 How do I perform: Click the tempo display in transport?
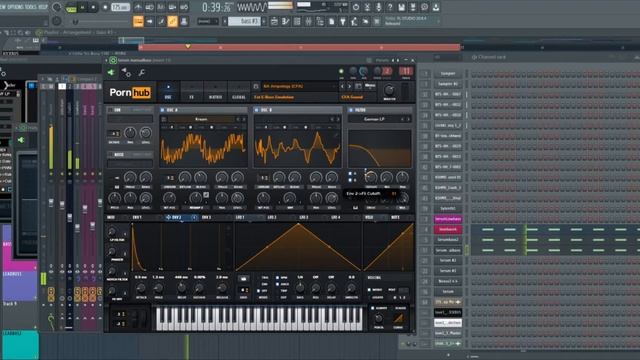click(121, 7)
